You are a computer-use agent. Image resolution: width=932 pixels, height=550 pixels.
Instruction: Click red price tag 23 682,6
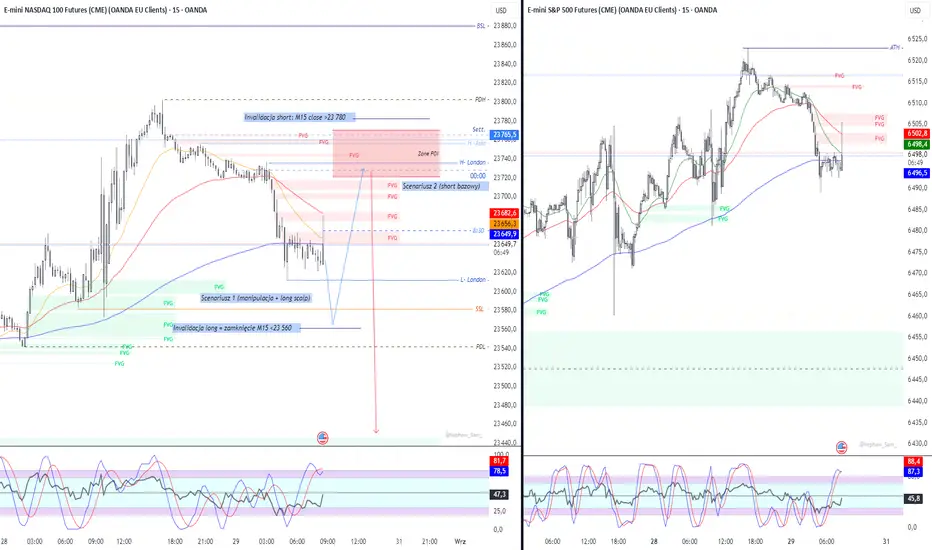[x=505, y=213]
